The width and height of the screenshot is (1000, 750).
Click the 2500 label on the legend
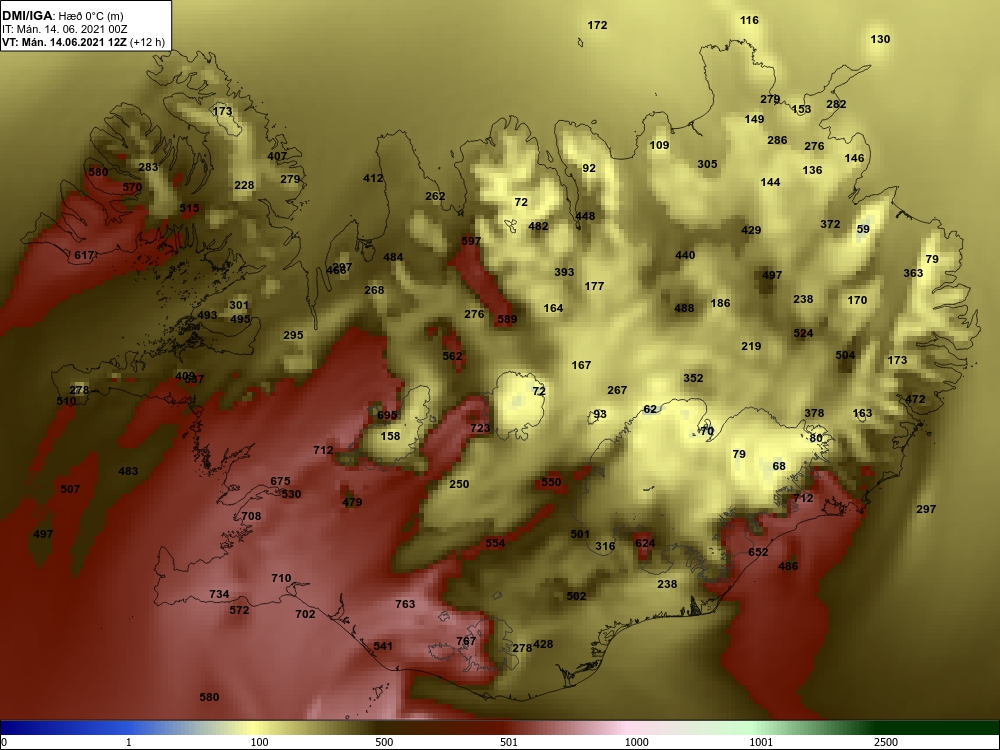[888, 742]
